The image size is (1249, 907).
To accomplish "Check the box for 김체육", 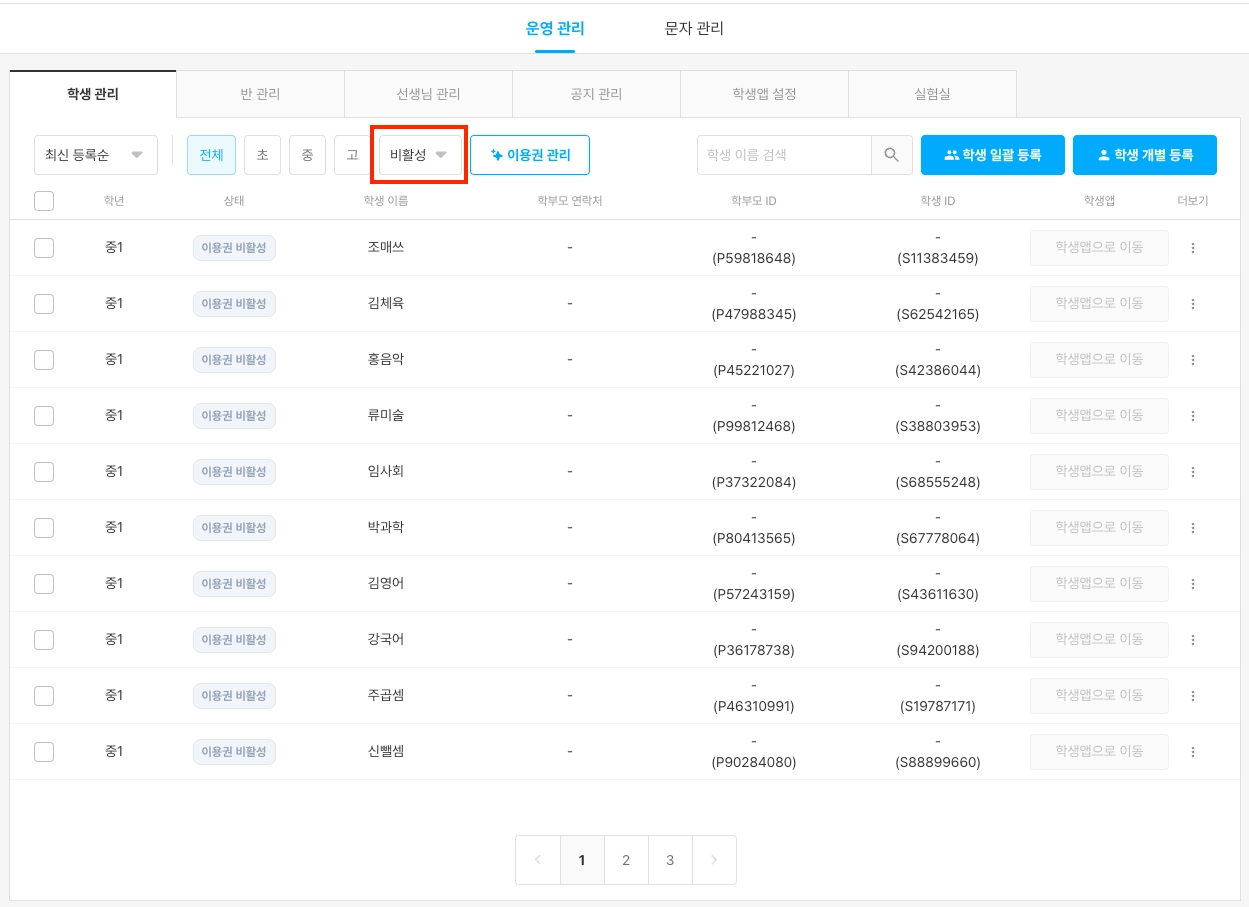I will tap(44, 304).
